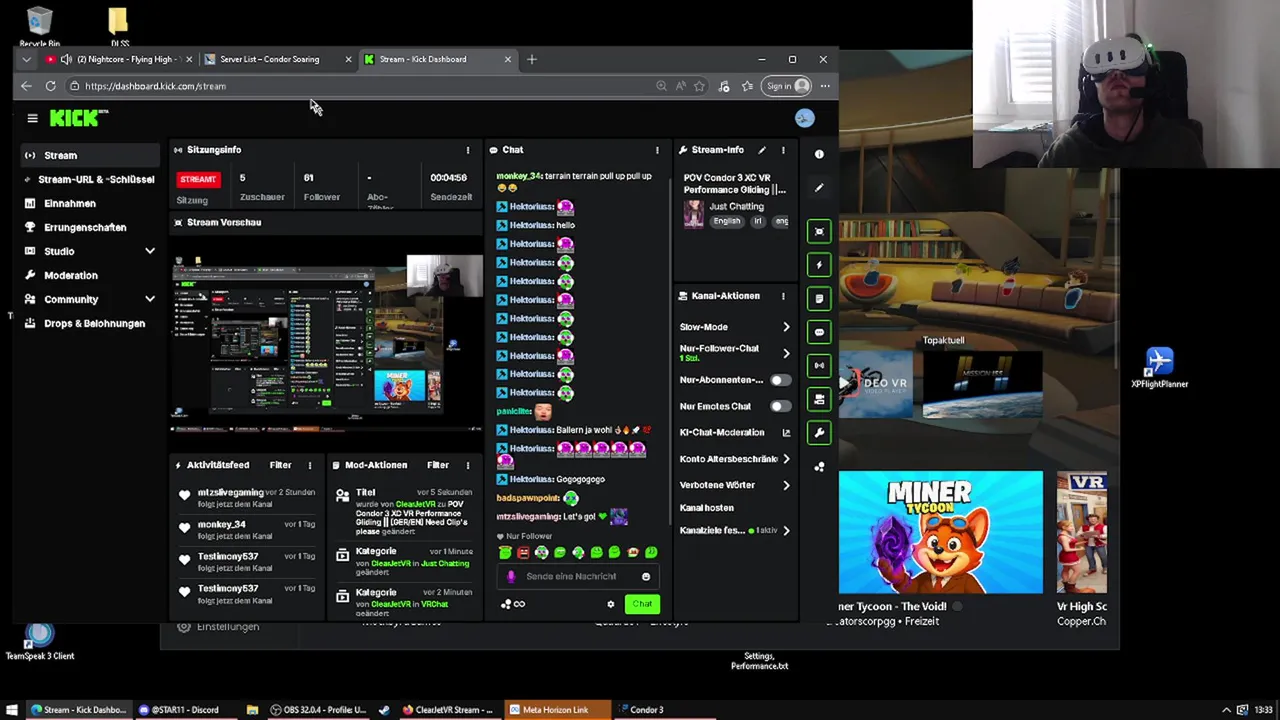Open Moderation in the sidebar
The width and height of the screenshot is (1280, 720).
(x=89, y=275)
